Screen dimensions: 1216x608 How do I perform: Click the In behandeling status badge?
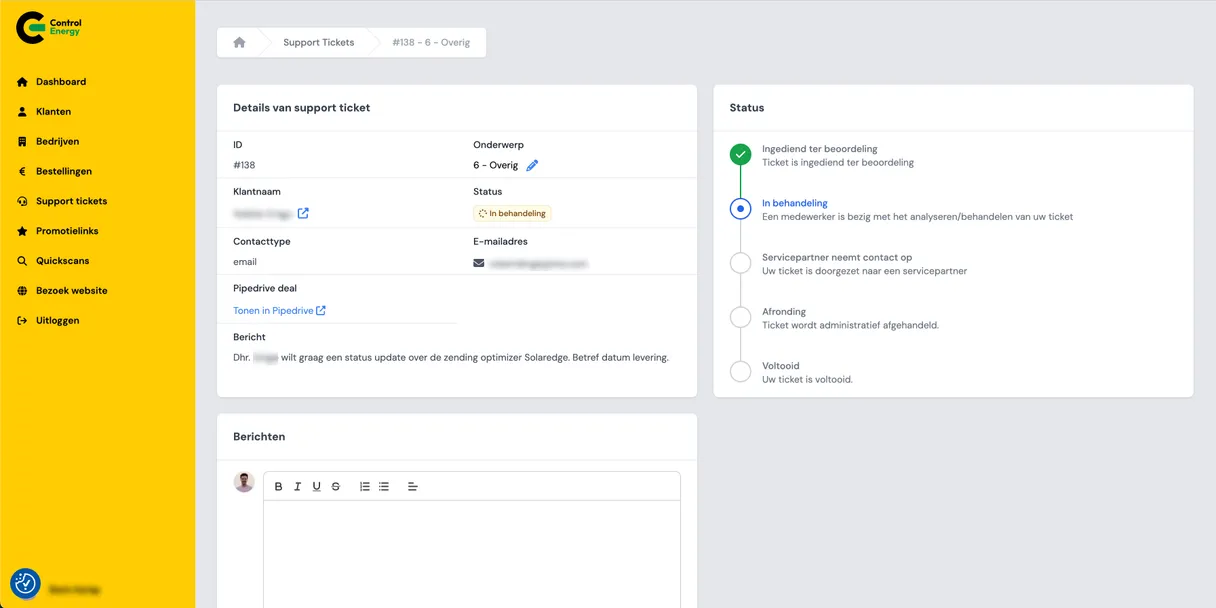(512, 213)
